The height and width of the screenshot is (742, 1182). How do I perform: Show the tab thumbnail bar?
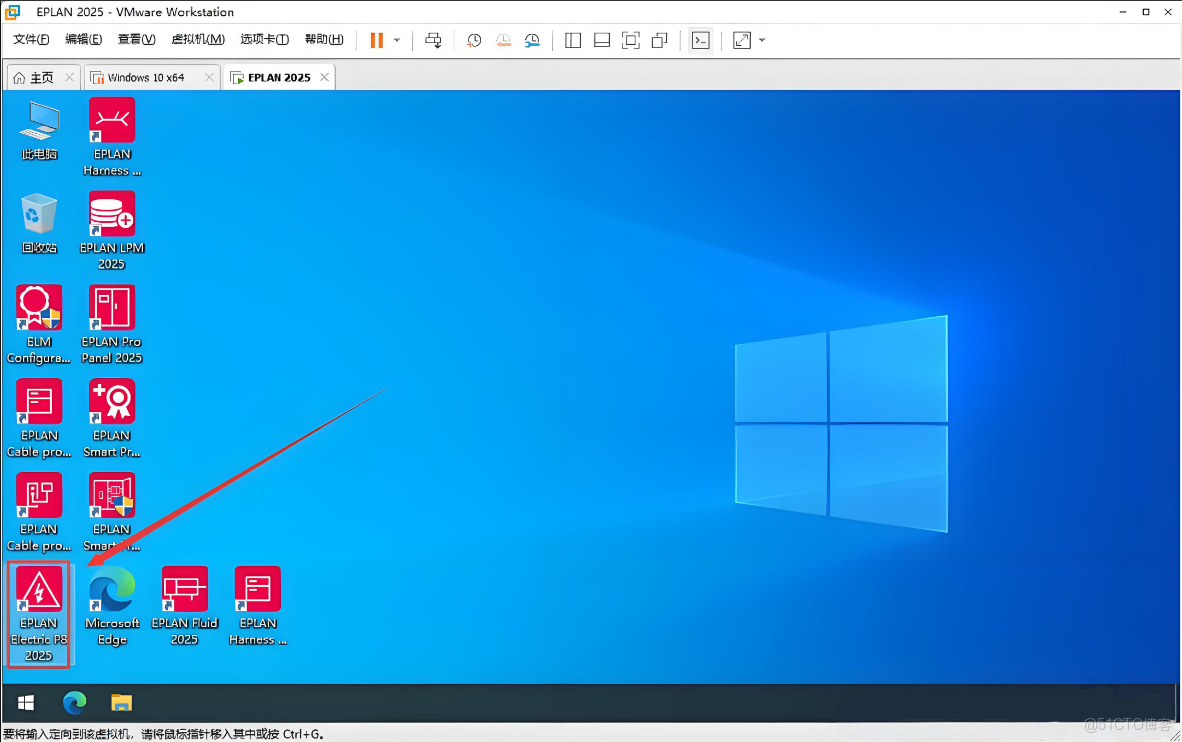click(x=601, y=40)
